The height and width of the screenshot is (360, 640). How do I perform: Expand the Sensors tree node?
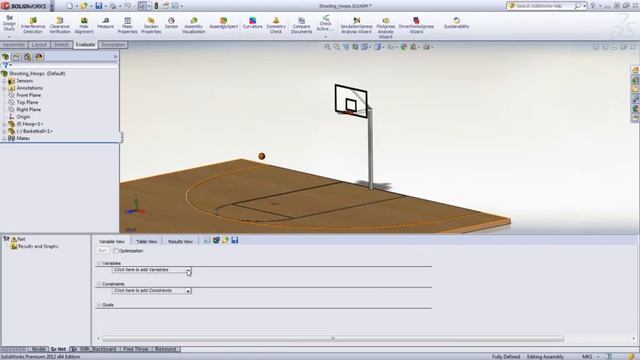(4, 81)
